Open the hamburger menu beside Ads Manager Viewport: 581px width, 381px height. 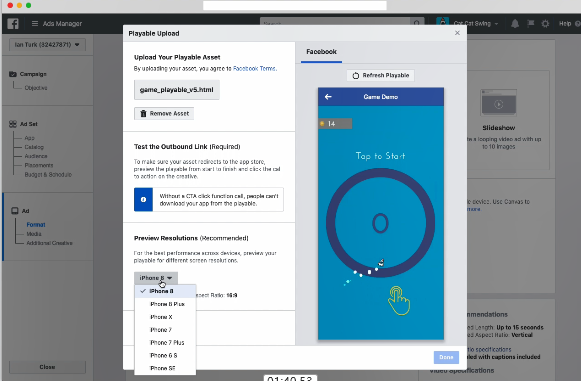click(35, 24)
